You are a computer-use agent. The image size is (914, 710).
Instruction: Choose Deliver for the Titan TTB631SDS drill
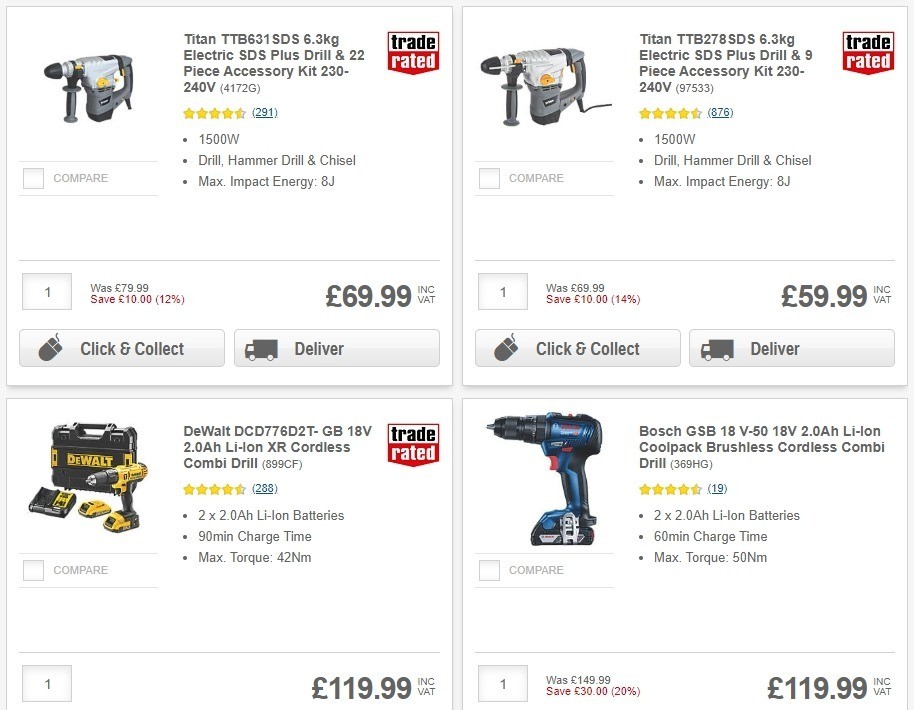pyautogui.click(x=336, y=349)
